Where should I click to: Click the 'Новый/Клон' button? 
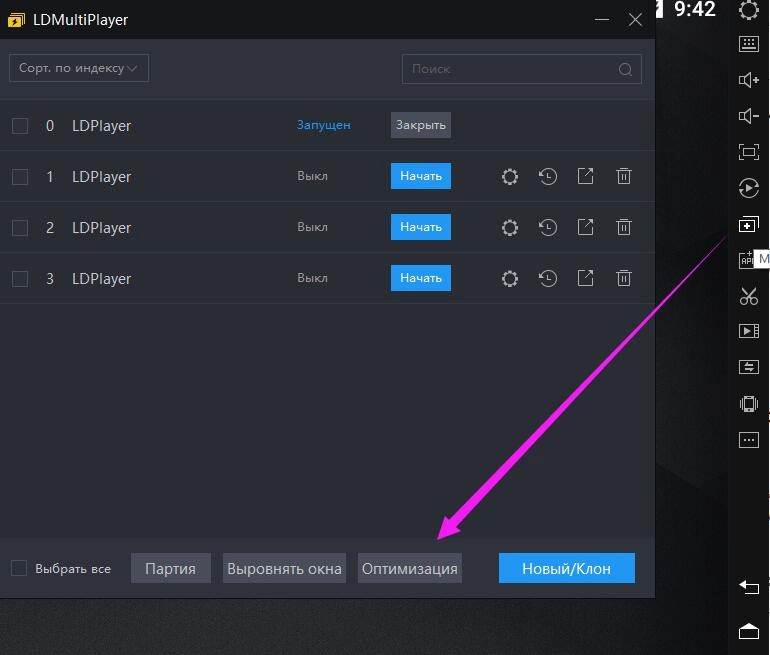point(567,568)
